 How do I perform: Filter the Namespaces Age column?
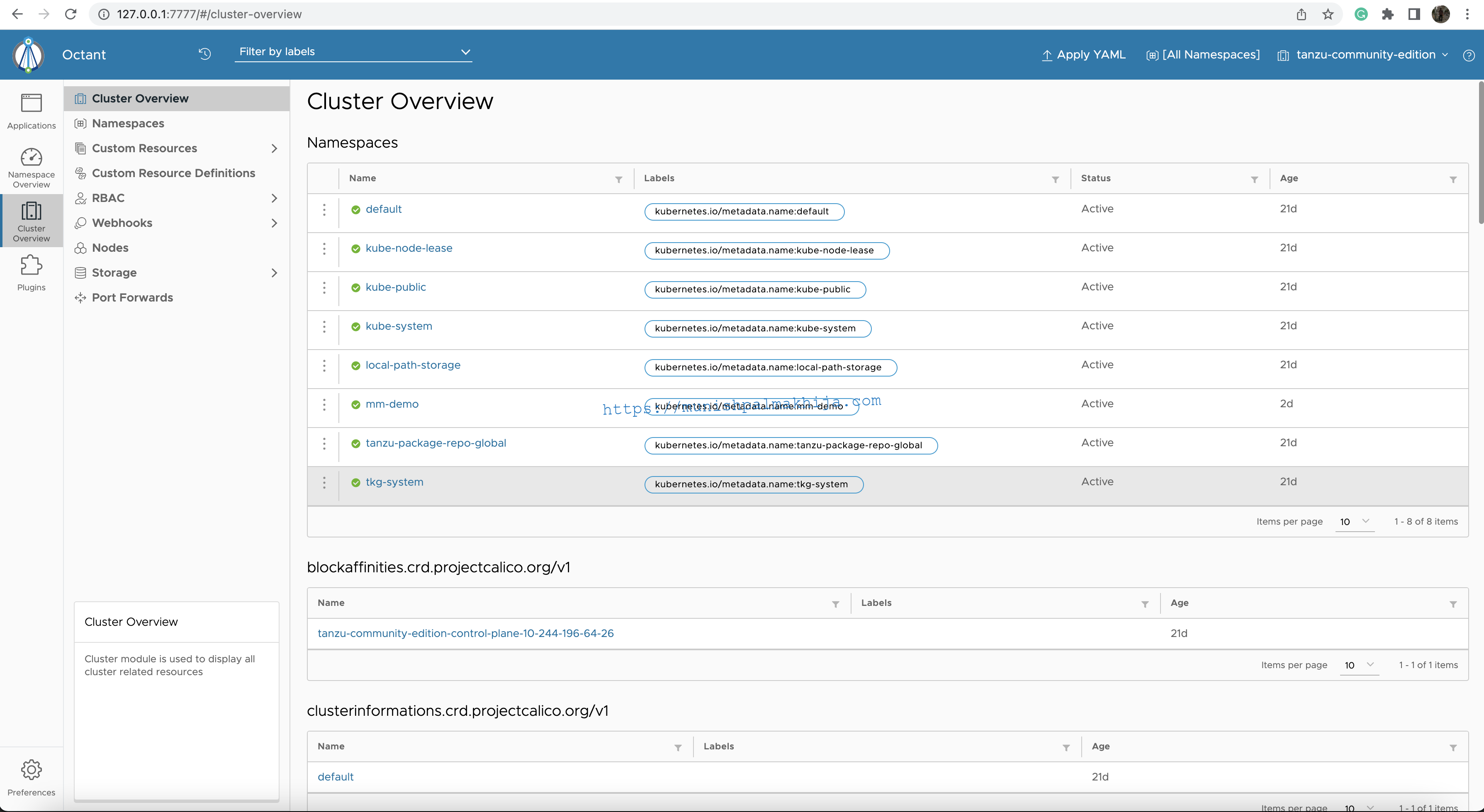(x=1453, y=180)
